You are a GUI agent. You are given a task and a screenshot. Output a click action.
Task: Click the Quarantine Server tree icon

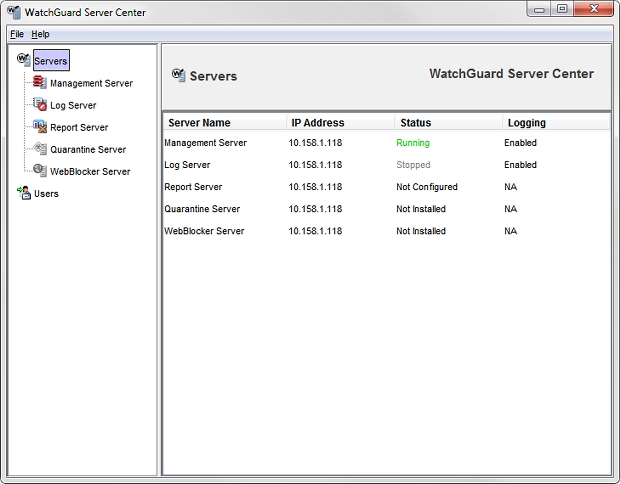40,149
